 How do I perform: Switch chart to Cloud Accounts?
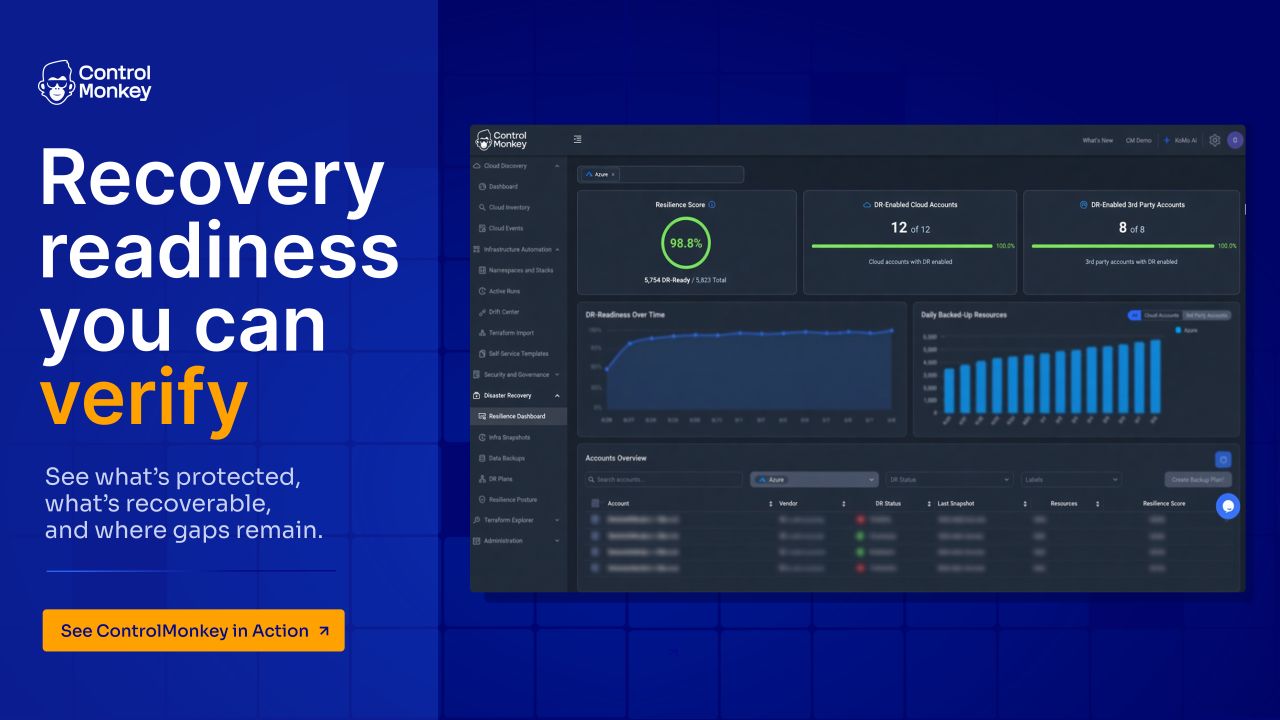1161,315
